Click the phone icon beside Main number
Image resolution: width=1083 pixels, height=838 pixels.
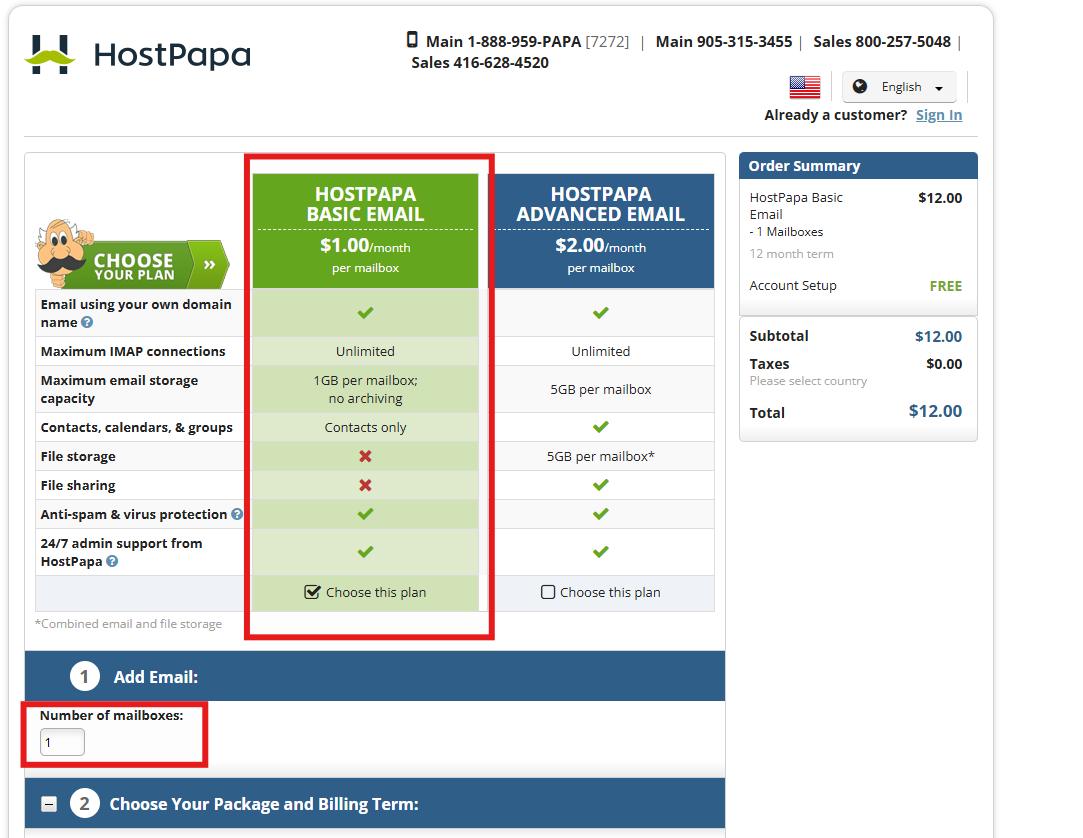tap(412, 40)
